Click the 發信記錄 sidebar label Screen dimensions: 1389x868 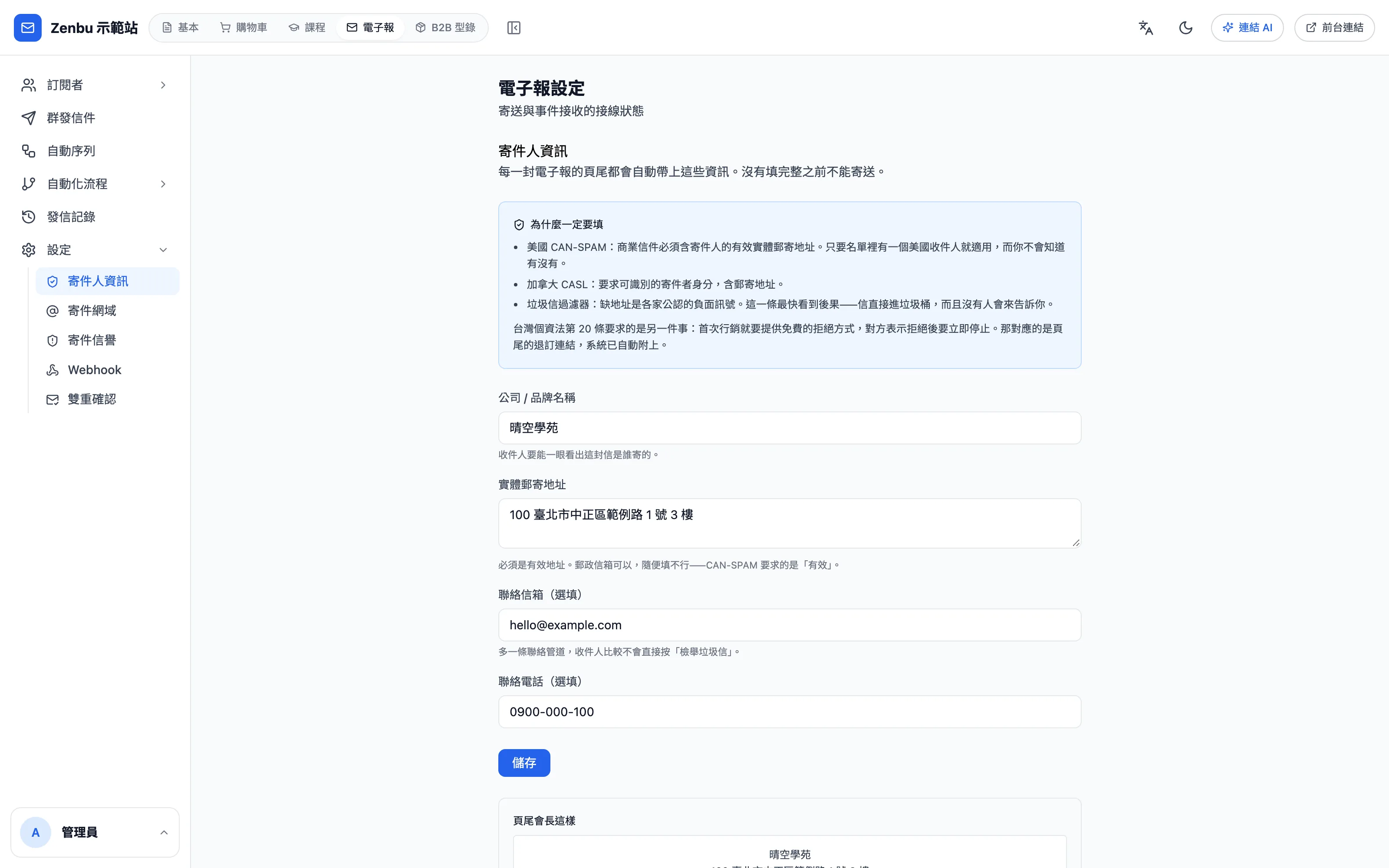(71, 217)
